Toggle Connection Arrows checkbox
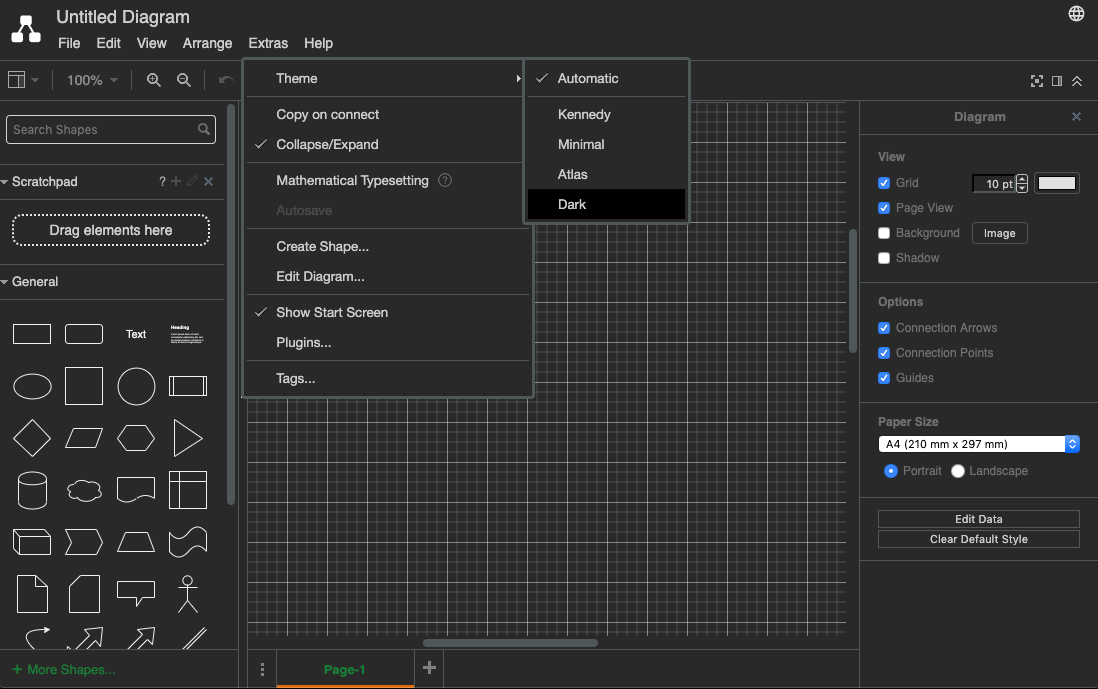This screenshot has height=689, width=1098. click(x=884, y=328)
